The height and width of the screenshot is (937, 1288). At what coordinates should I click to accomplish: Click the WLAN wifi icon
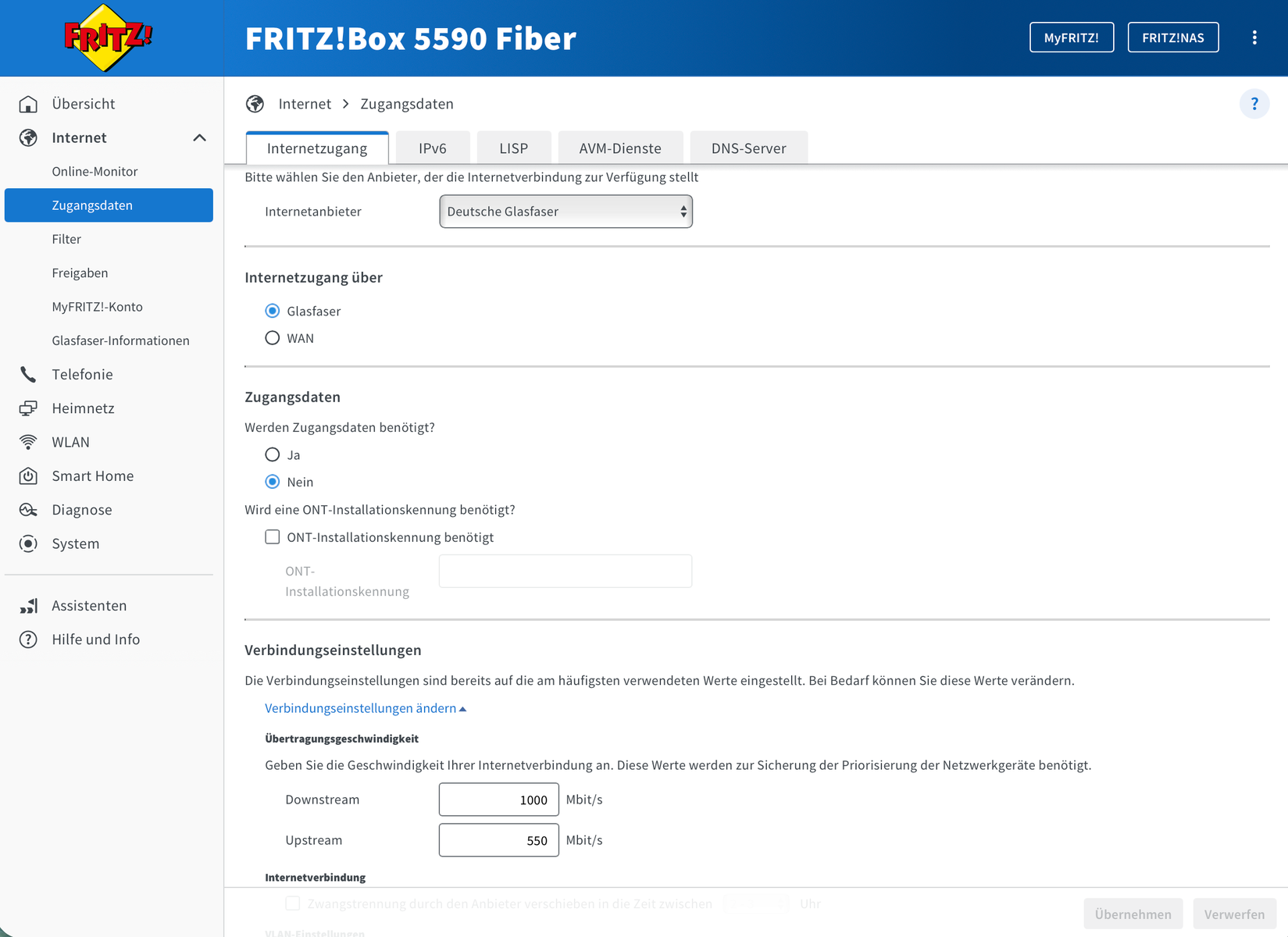(28, 442)
